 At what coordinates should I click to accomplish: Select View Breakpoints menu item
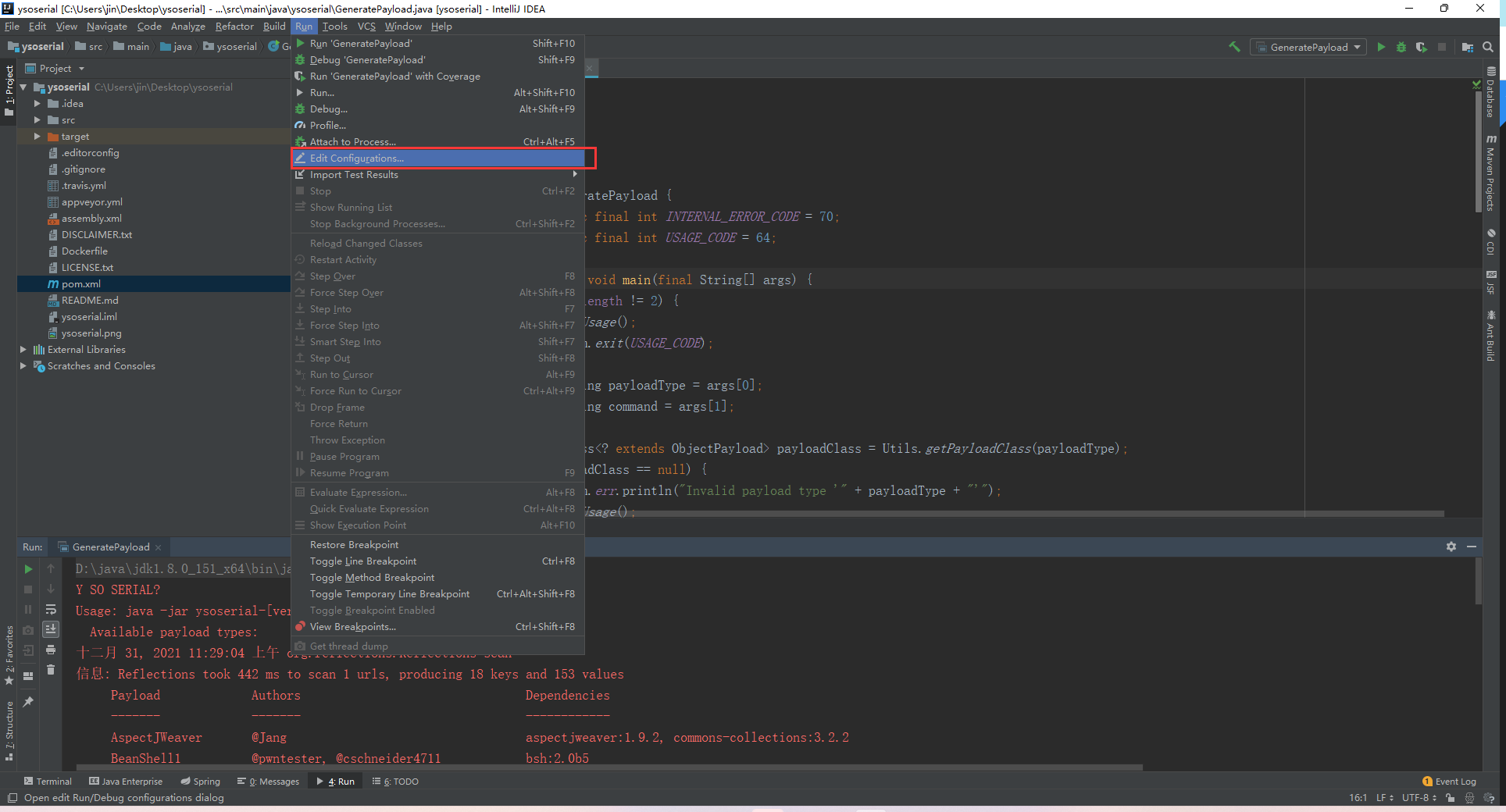click(x=437, y=627)
